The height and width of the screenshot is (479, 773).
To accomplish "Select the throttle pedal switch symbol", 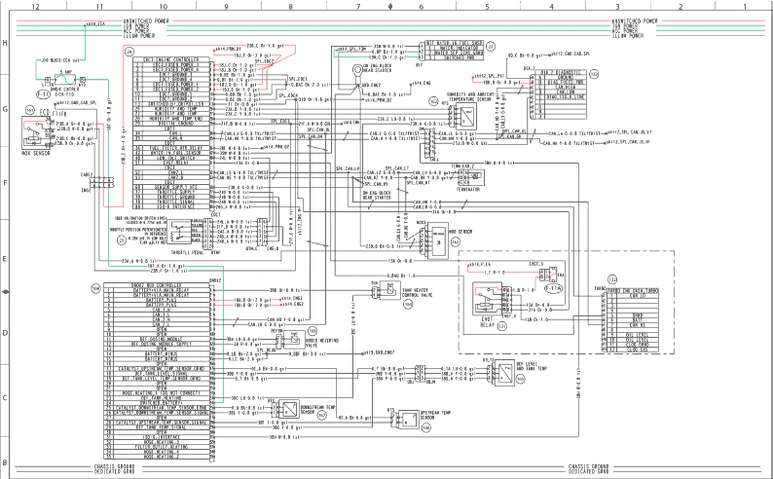I will coord(177,230).
